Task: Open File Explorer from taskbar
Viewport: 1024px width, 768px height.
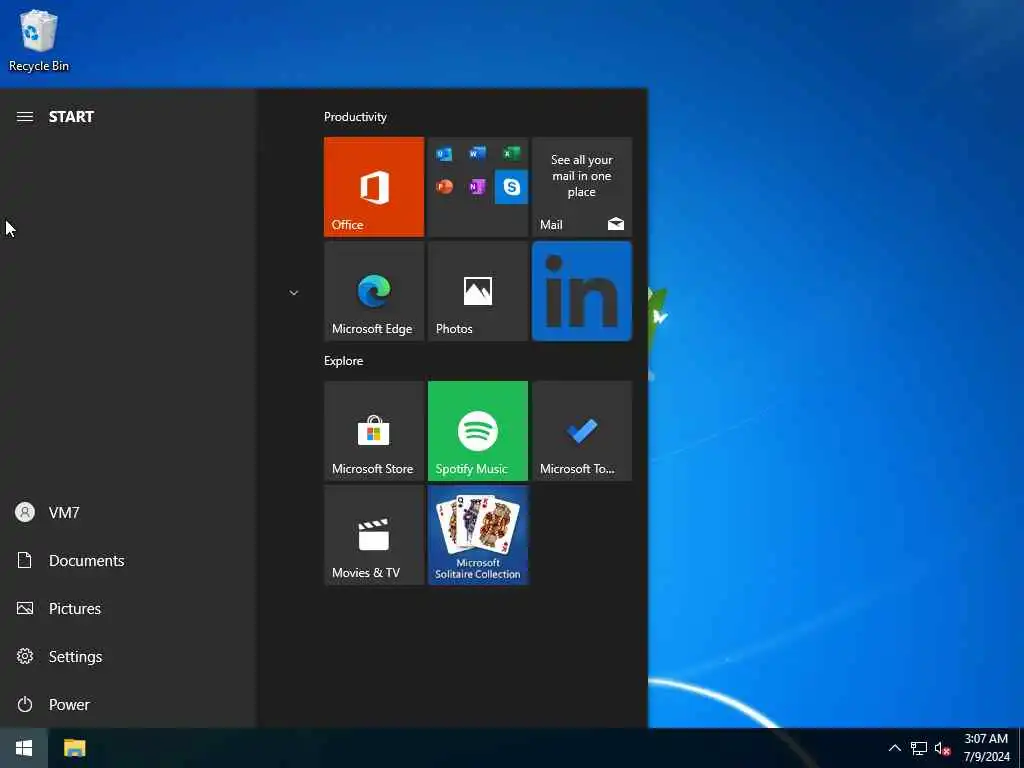Action: [74, 748]
